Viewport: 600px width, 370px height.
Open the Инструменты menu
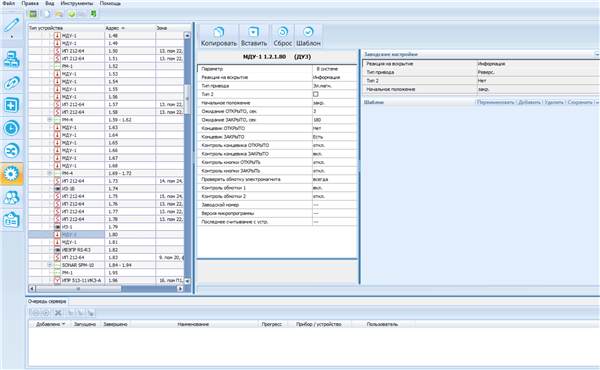pos(77,3)
